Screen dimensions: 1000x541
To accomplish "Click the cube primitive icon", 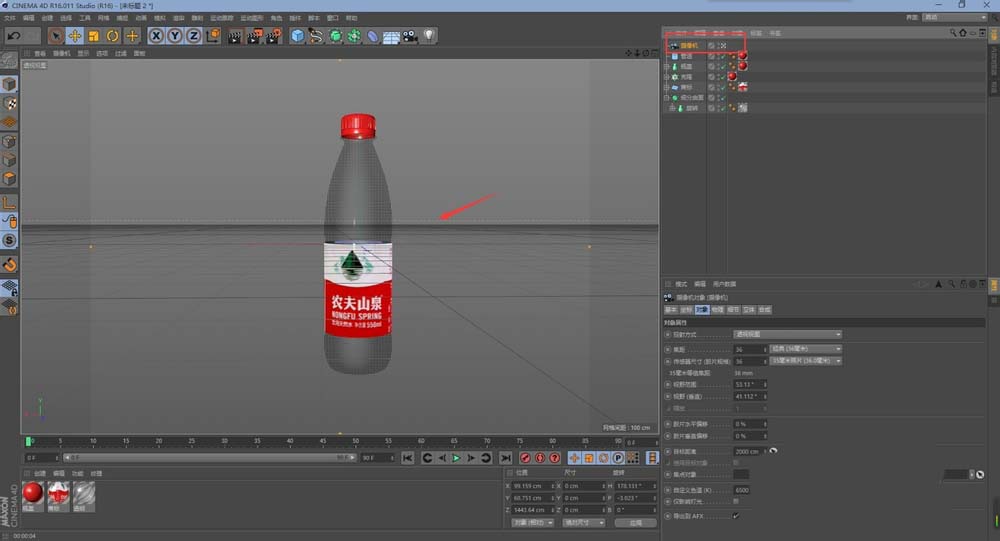I will [297, 36].
